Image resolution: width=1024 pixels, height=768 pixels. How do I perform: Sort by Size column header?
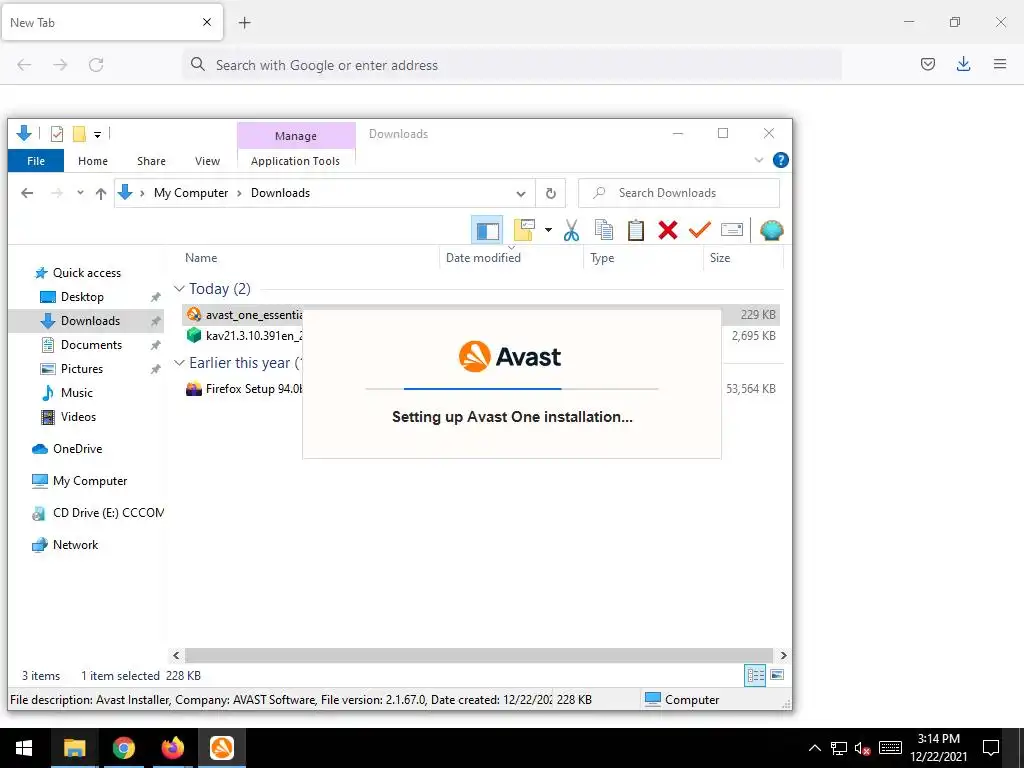(720, 257)
